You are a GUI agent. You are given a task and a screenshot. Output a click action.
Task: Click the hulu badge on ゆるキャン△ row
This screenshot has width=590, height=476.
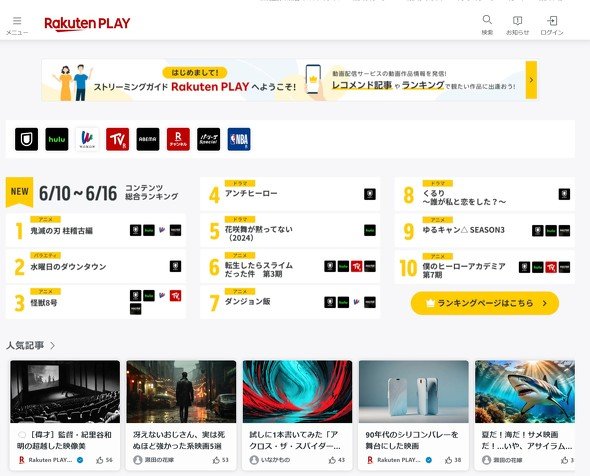(x=551, y=231)
